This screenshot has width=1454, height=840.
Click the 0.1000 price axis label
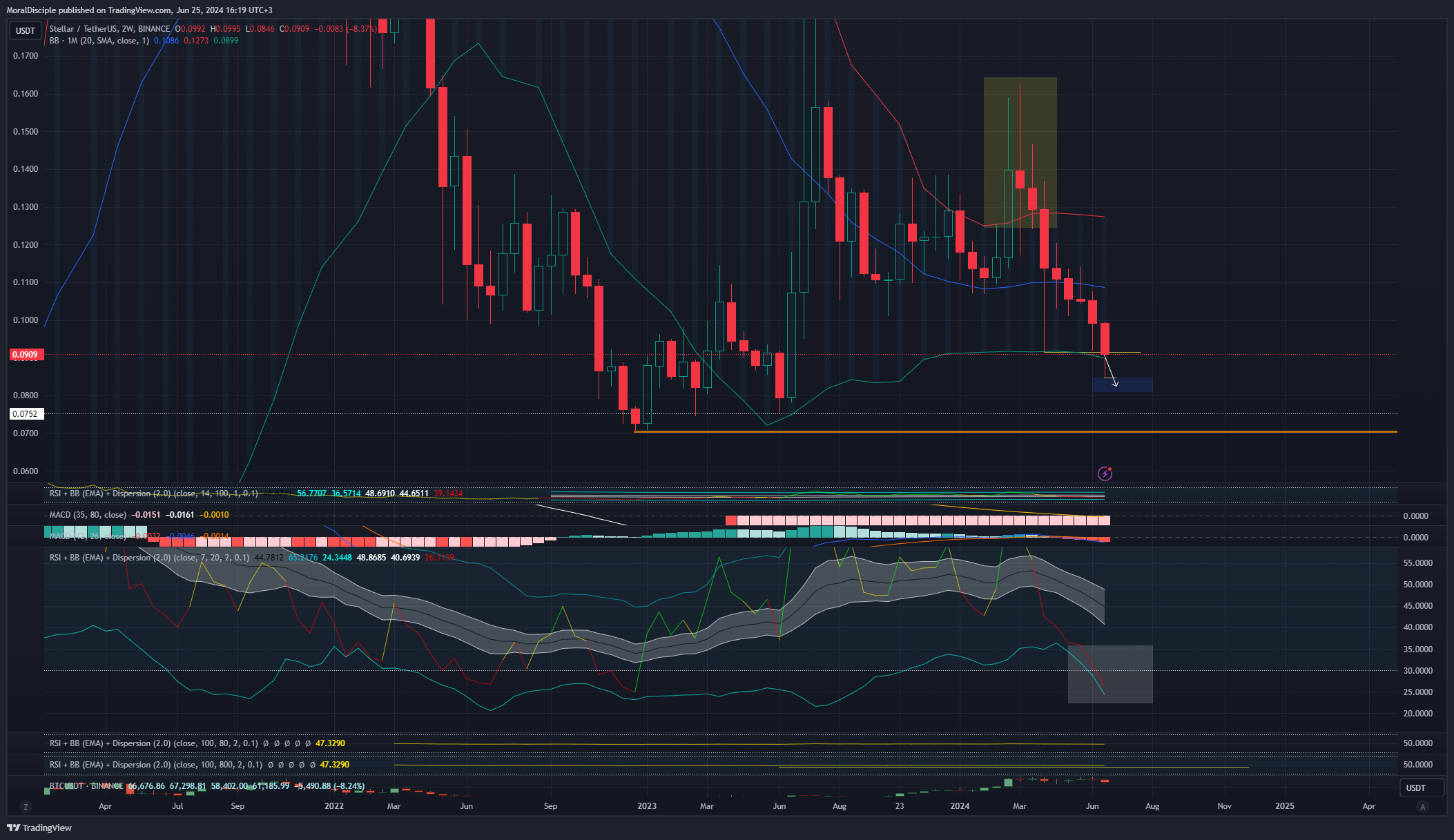pyautogui.click(x=26, y=320)
